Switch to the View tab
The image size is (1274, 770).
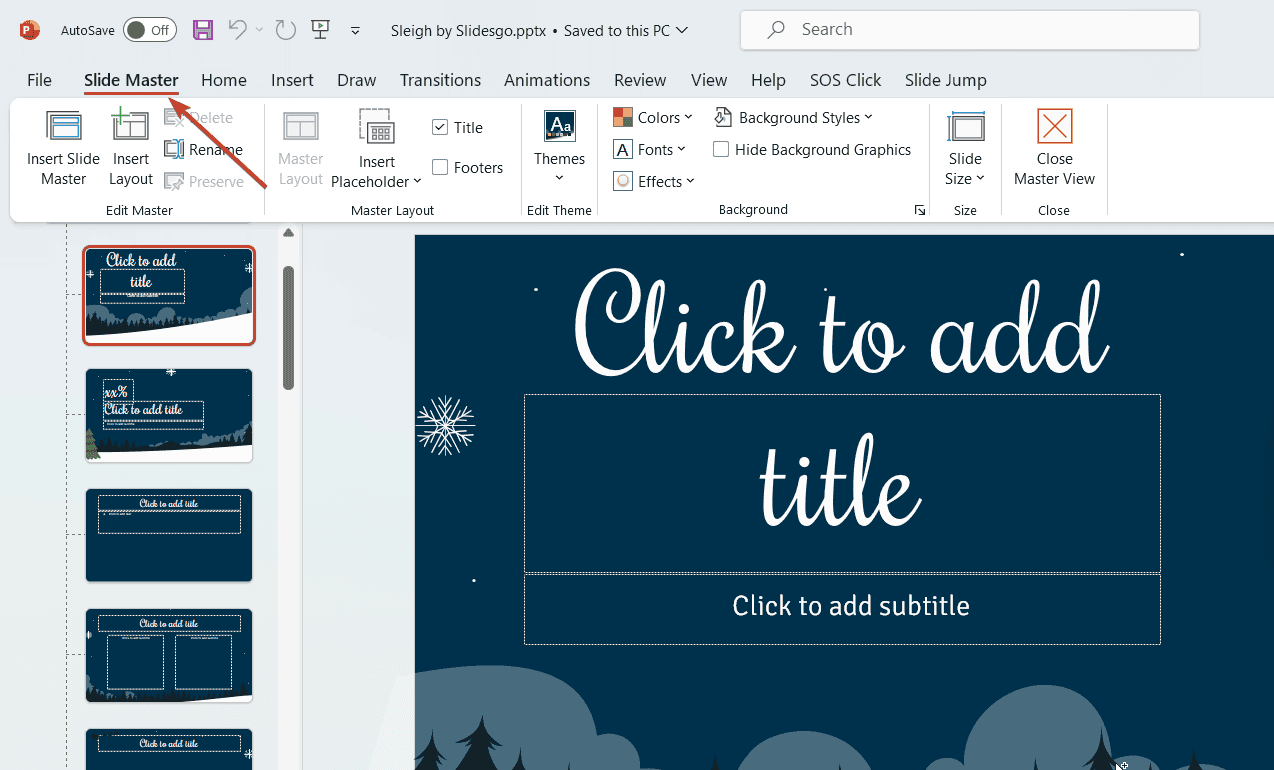click(x=709, y=80)
